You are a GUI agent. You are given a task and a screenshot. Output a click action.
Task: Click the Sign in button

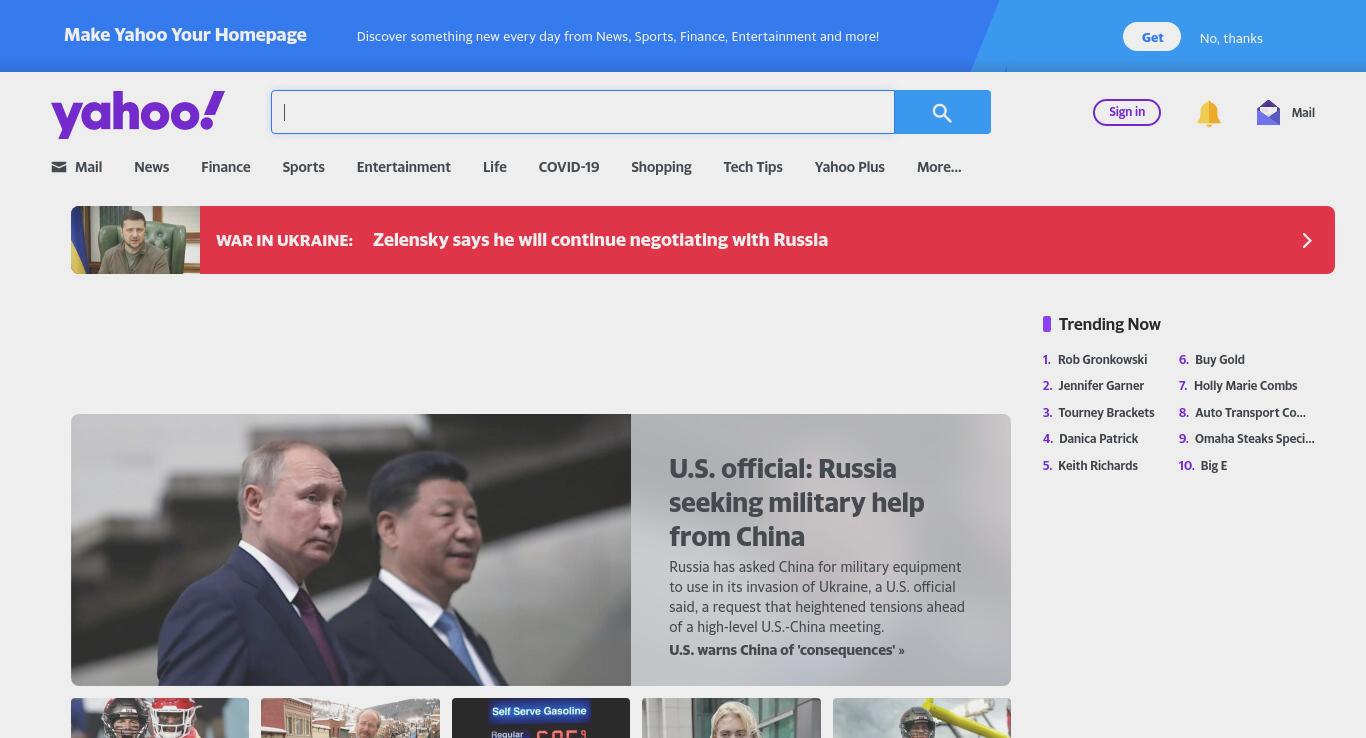point(1127,112)
